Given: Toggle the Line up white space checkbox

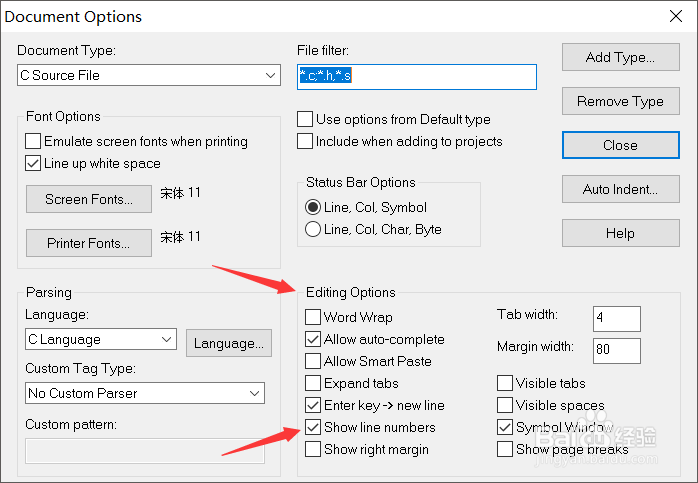Looking at the screenshot, I should pyautogui.click(x=34, y=164).
